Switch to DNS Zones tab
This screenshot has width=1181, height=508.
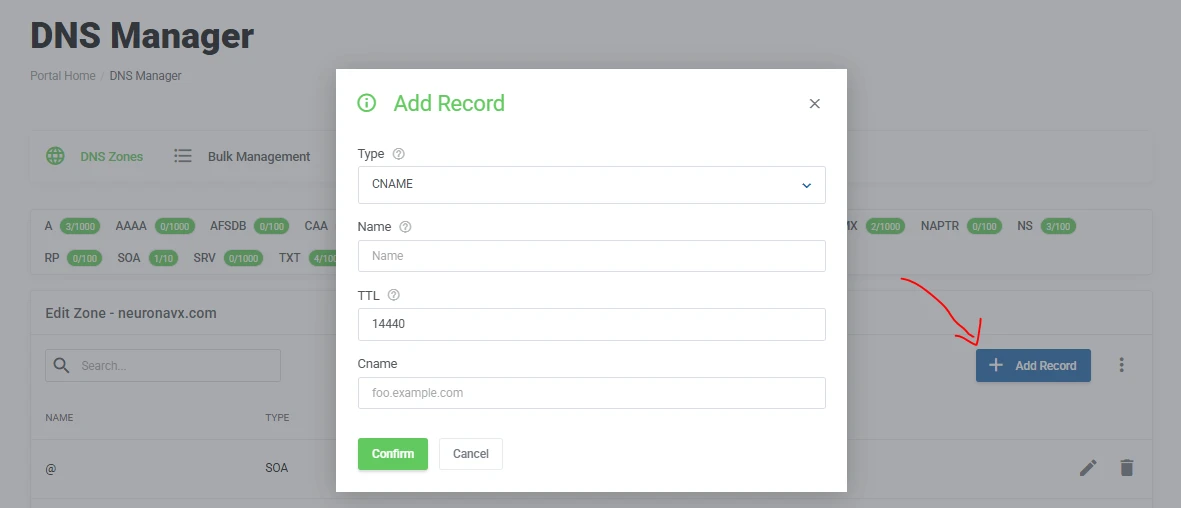point(111,156)
